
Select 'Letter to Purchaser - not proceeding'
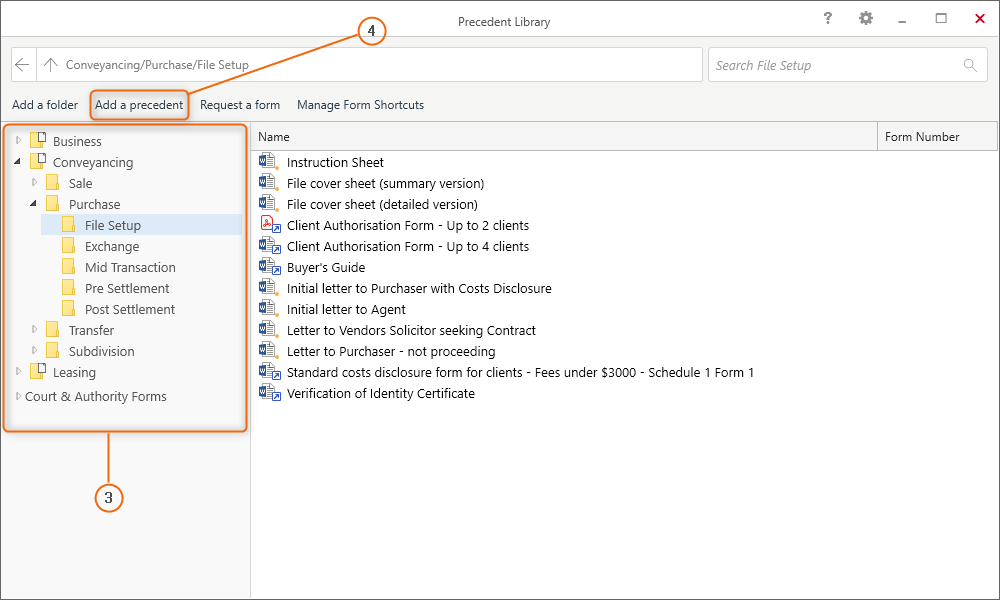391,351
